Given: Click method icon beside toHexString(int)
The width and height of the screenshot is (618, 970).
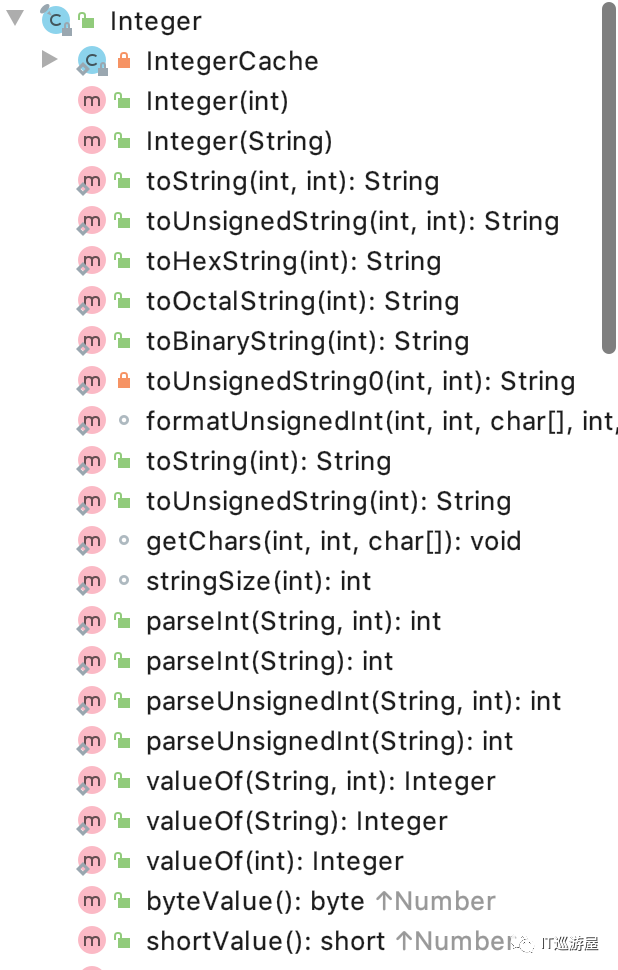Looking at the screenshot, I should click(x=92, y=261).
